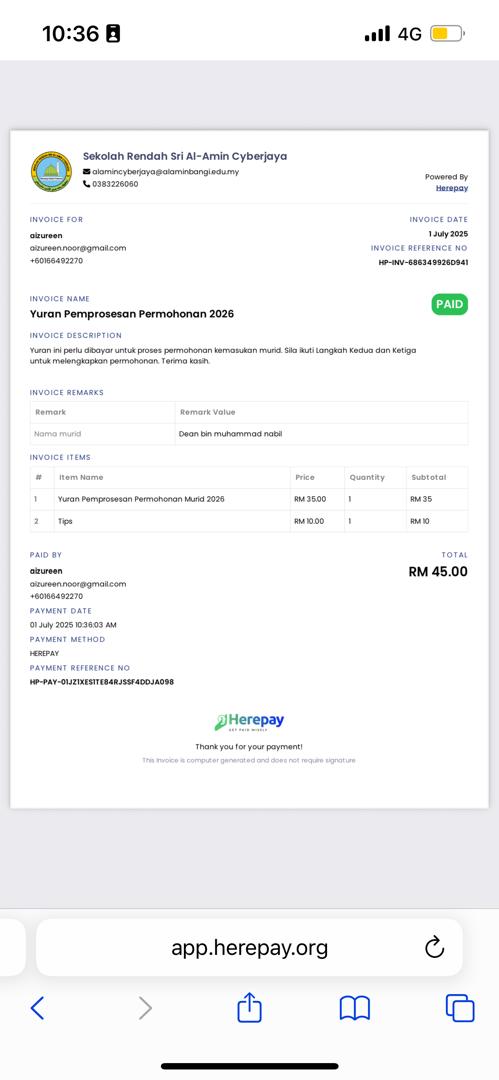Image resolution: width=499 pixels, height=1080 pixels.
Task: Click the Tips row in invoice items
Action: point(249,521)
